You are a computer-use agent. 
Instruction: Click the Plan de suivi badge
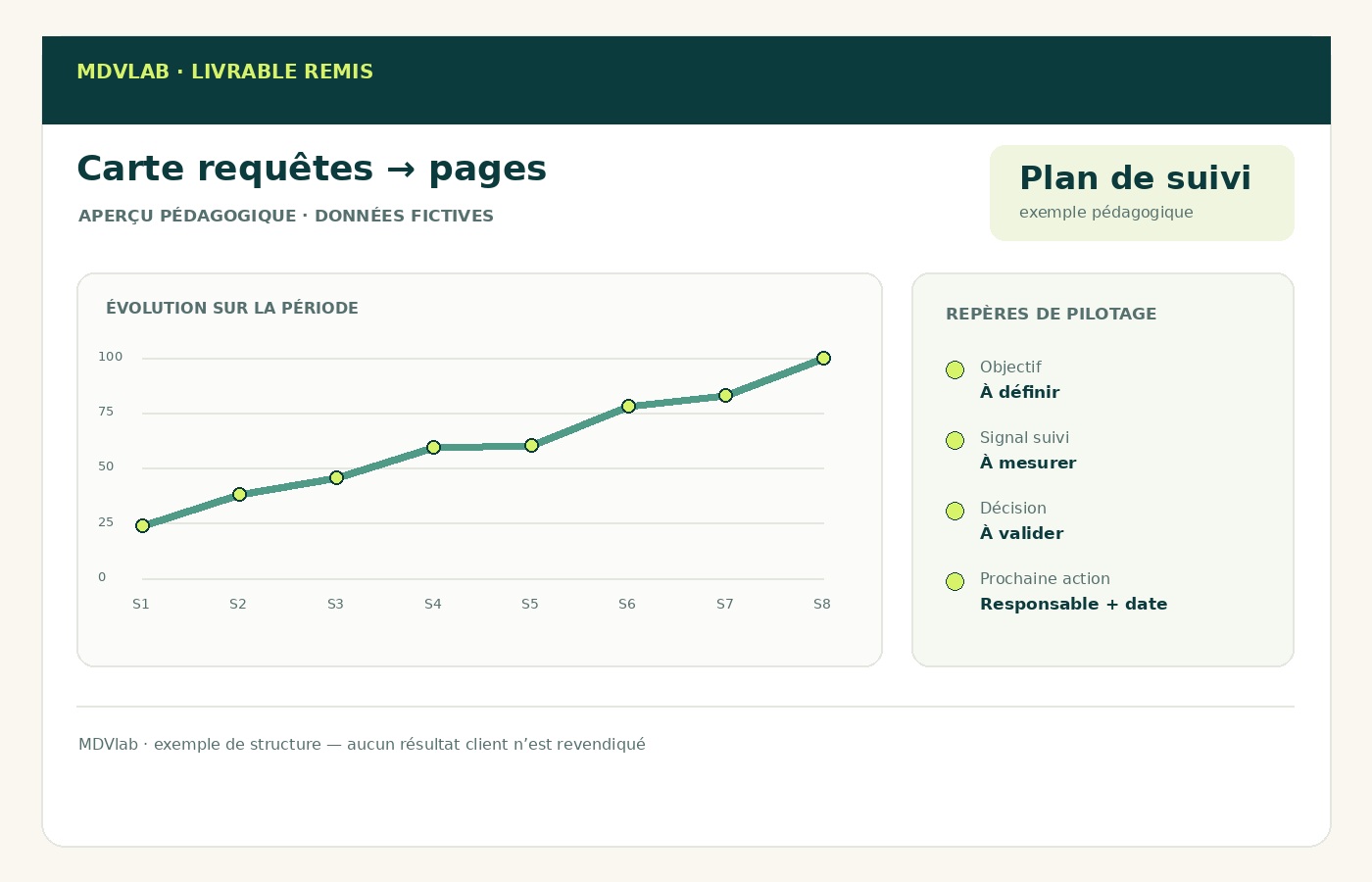click(1142, 193)
